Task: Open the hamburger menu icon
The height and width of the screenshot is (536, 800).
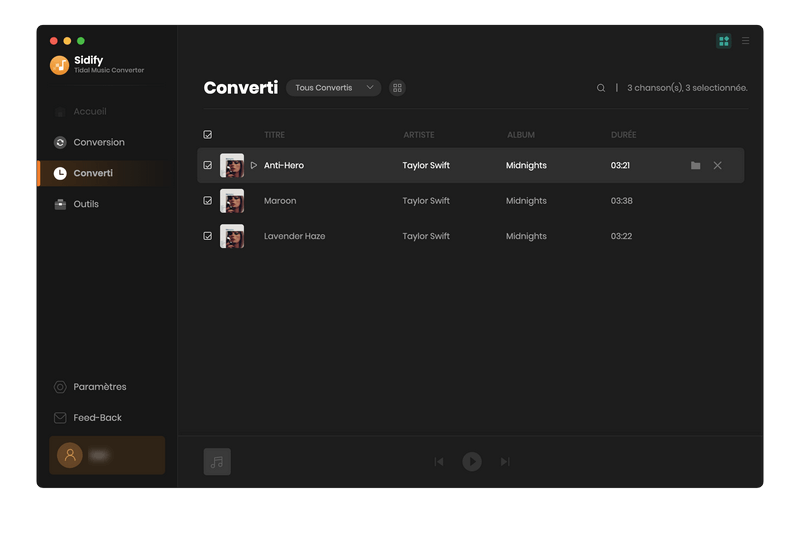Action: point(745,41)
